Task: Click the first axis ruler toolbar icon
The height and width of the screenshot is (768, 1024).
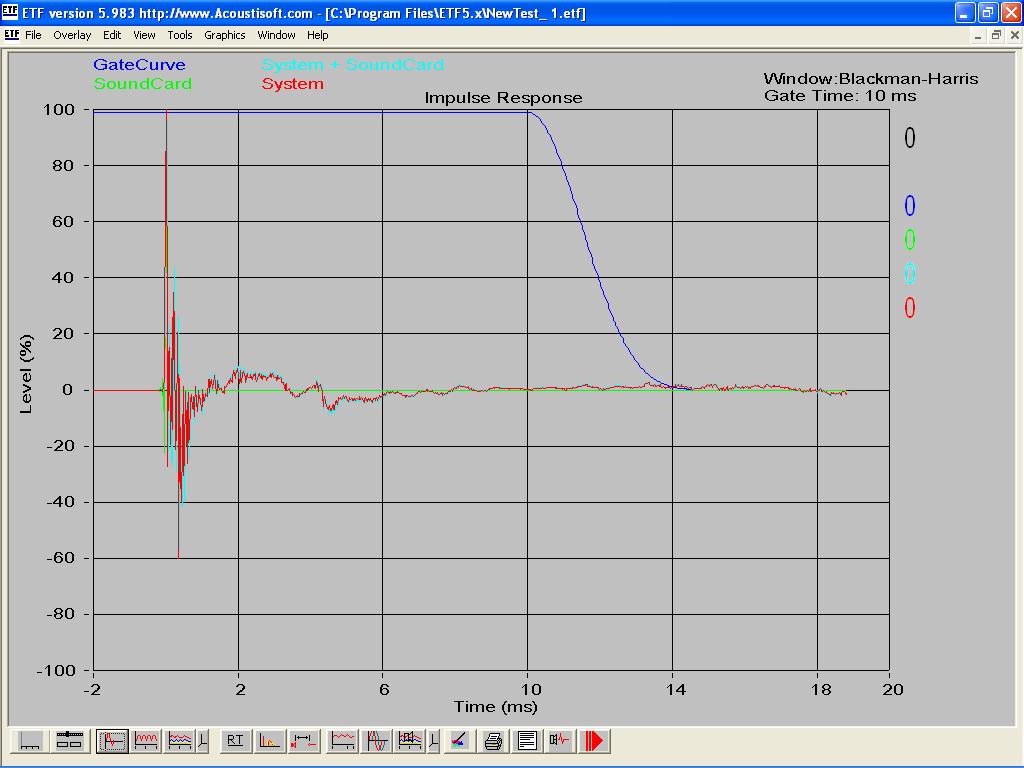Action: 31,741
